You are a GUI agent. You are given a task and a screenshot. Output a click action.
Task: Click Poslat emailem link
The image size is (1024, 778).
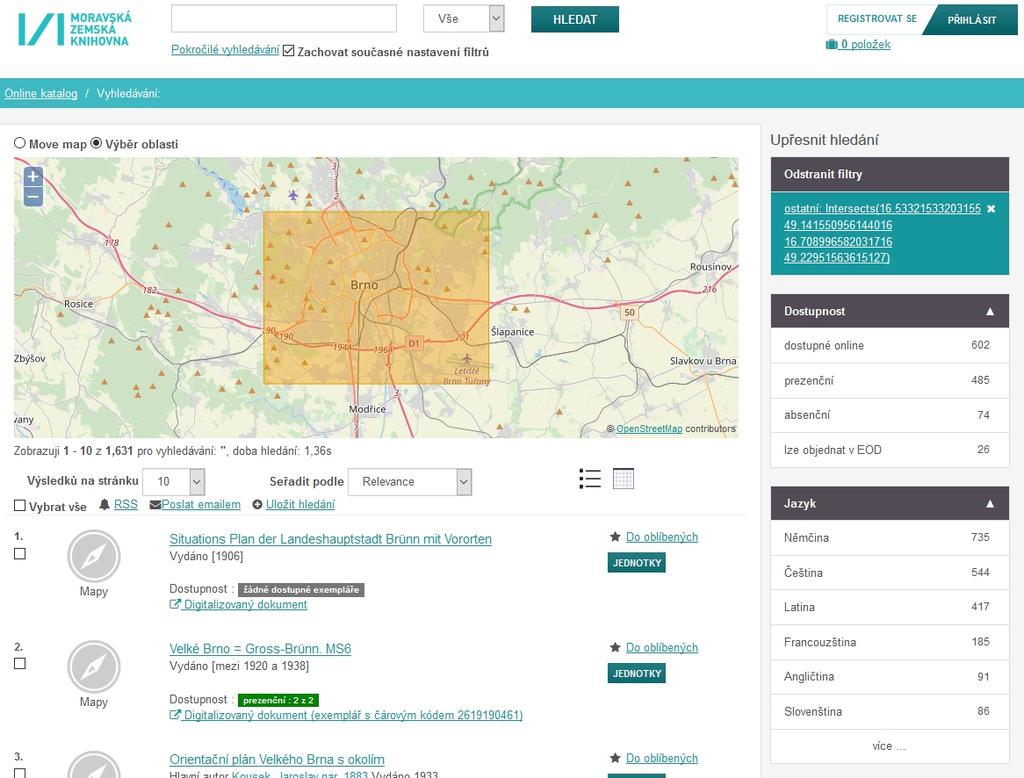coord(201,504)
